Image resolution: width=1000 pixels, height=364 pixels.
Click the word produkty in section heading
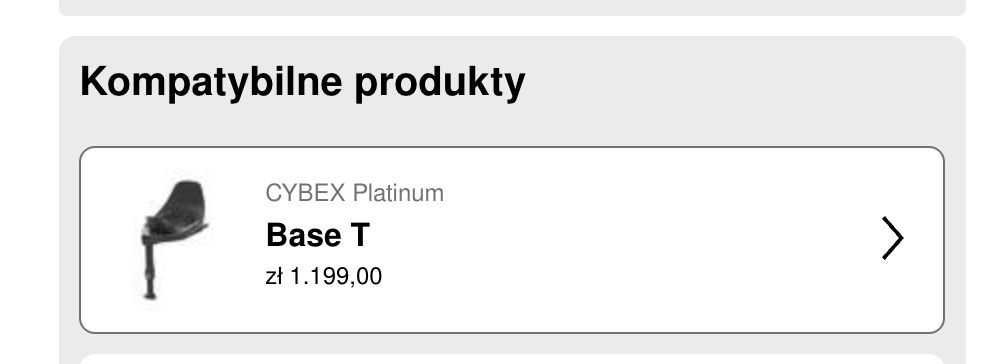click(440, 83)
